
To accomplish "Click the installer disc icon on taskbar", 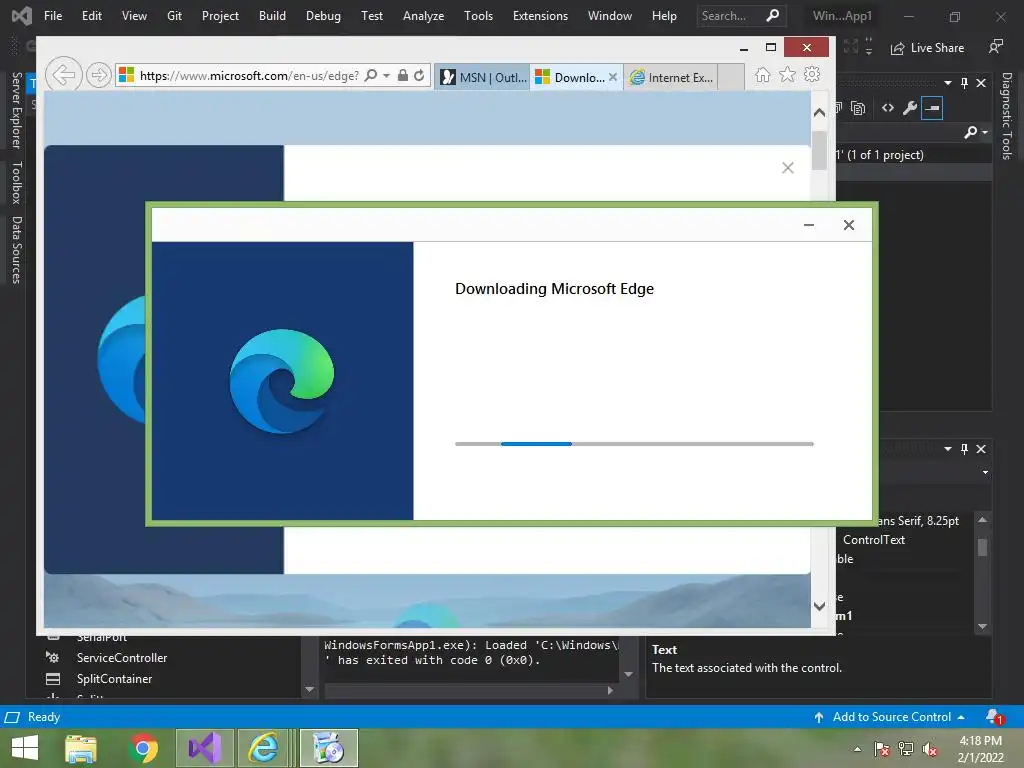I will click(328, 748).
